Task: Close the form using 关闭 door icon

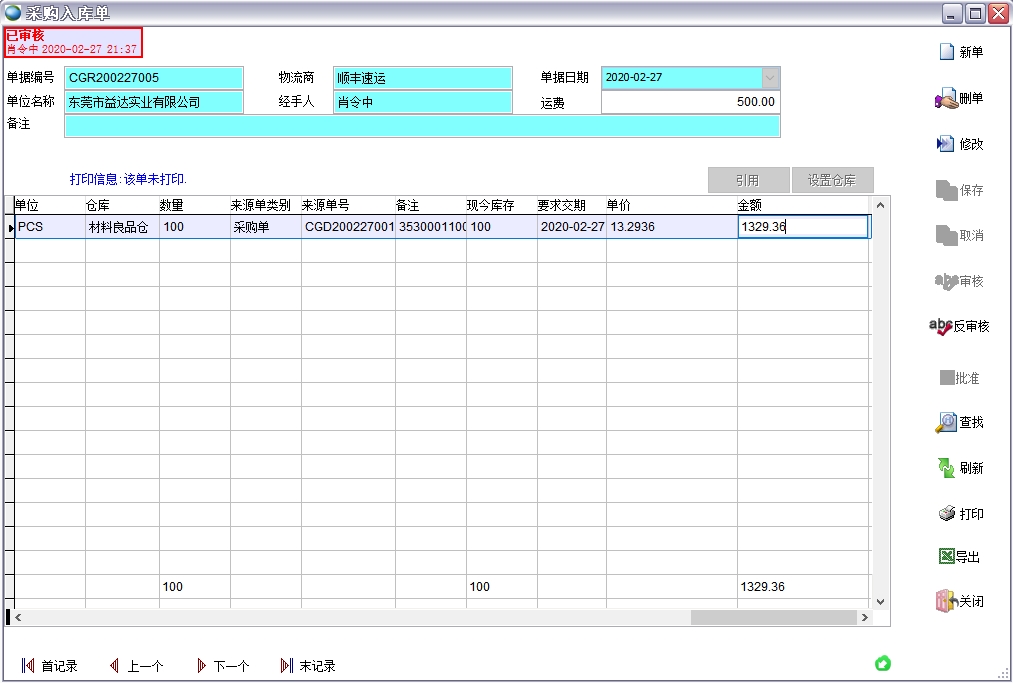Action: coord(946,601)
